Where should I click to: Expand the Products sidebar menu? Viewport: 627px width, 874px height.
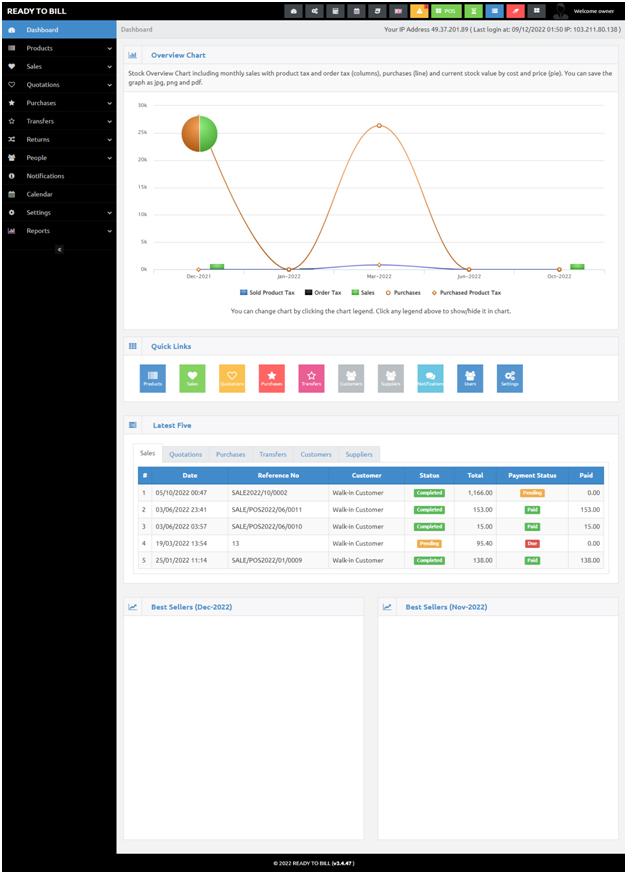59,48
